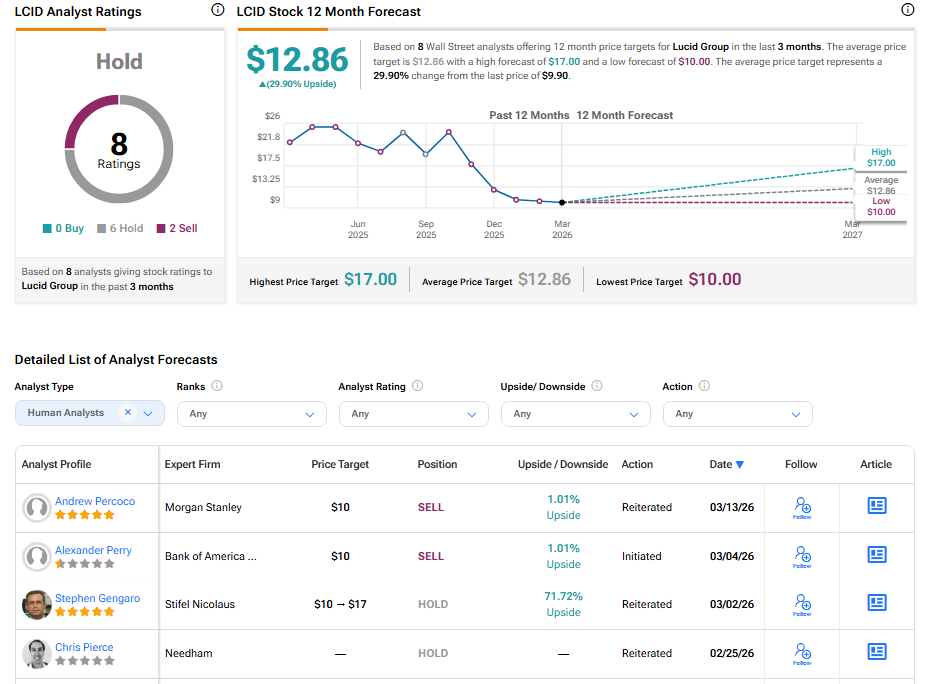
Task: Open article for Morgan Stanley rating
Action: (x=877, y=506)
